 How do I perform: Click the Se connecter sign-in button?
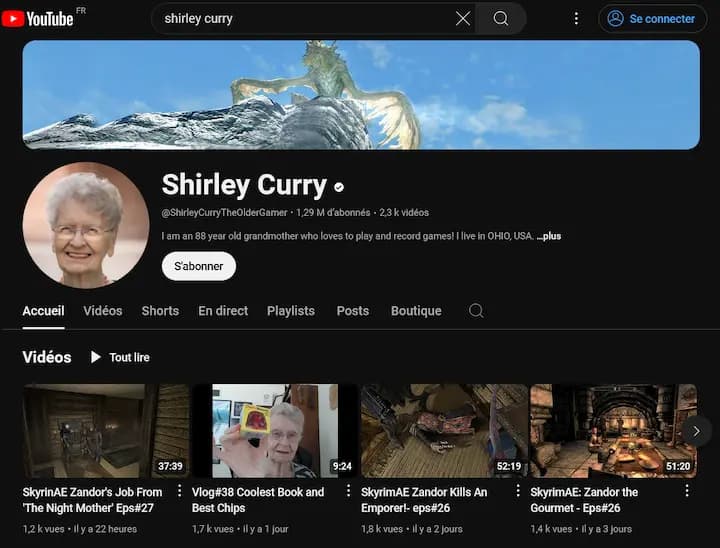pos(652,18)
